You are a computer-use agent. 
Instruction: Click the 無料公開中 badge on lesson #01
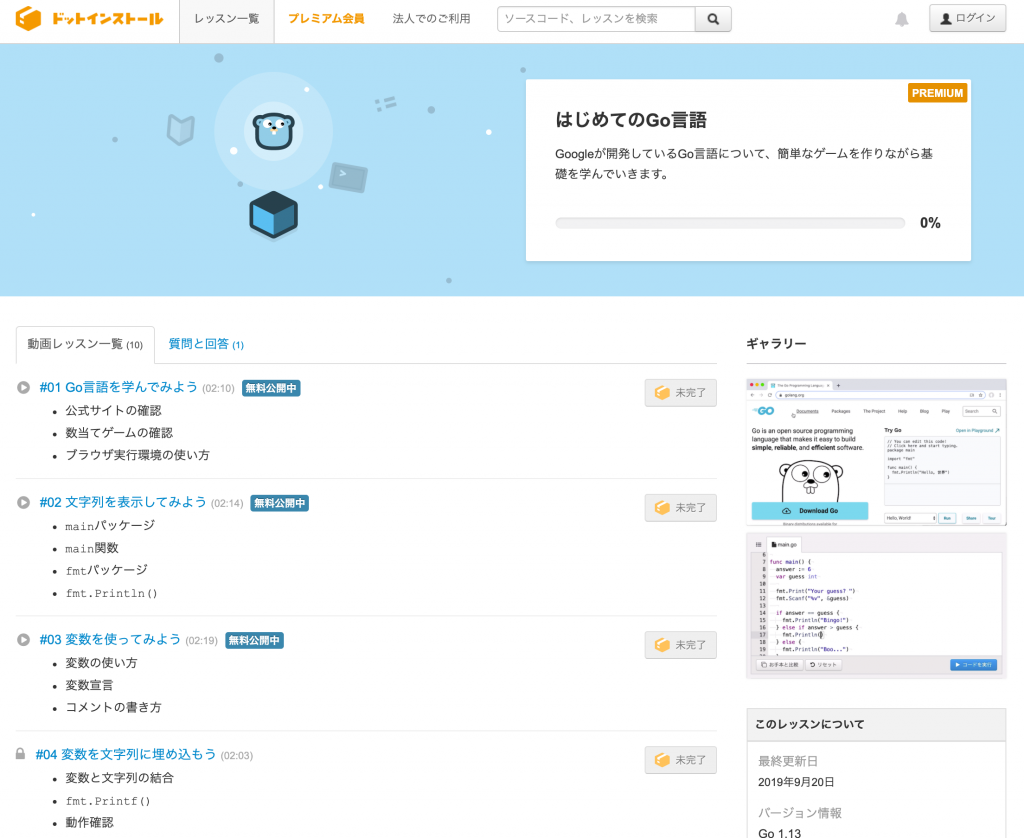[x=271, y=388]
